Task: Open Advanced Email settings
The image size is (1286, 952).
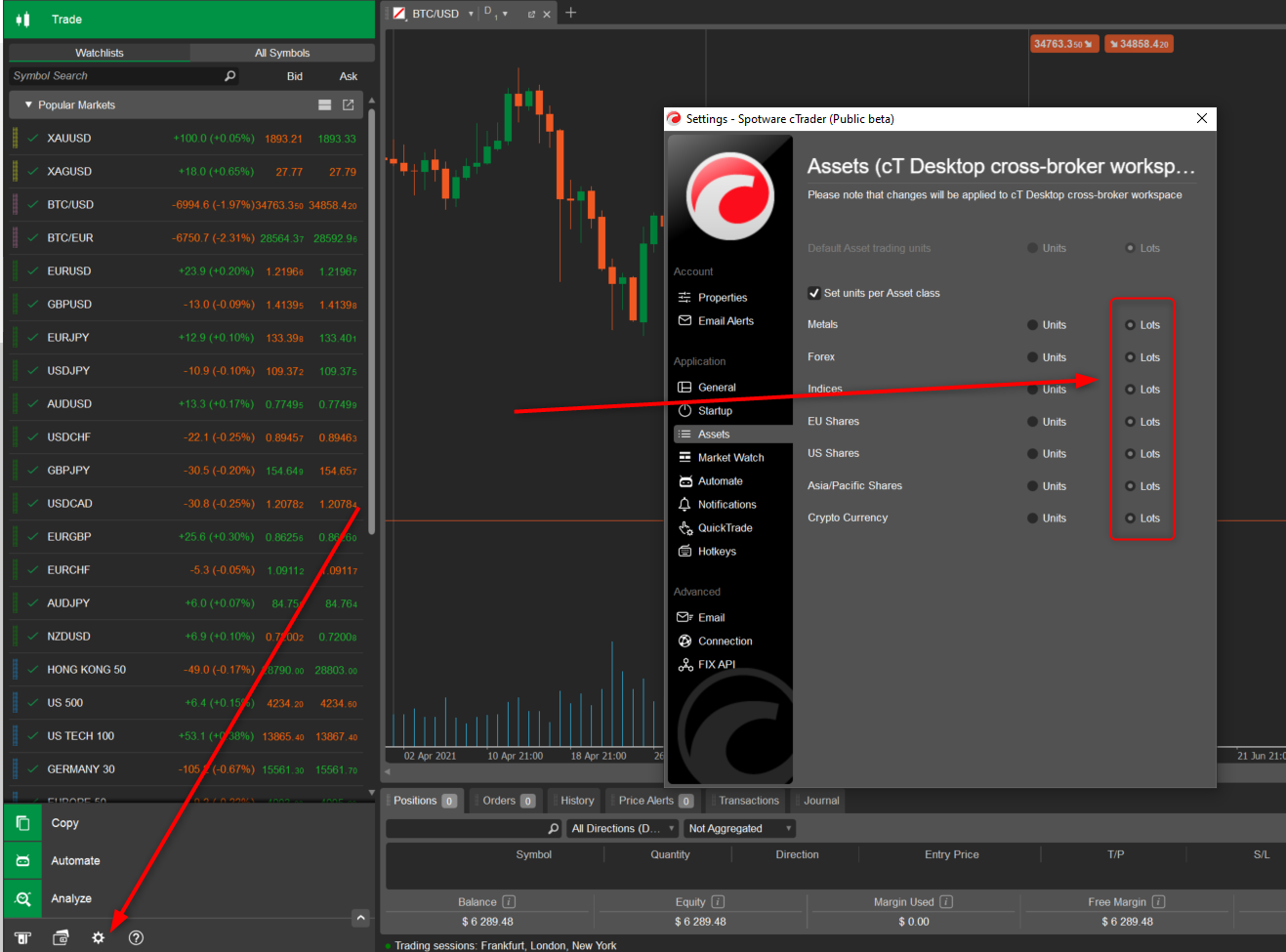Action: coord(711,618)
